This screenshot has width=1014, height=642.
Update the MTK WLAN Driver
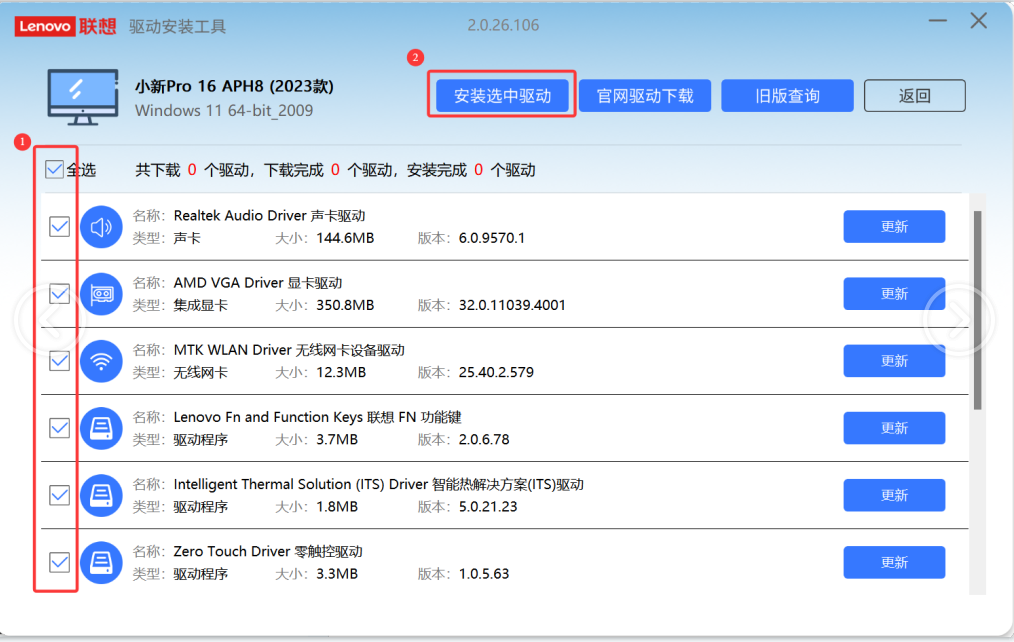coord(894,361)
